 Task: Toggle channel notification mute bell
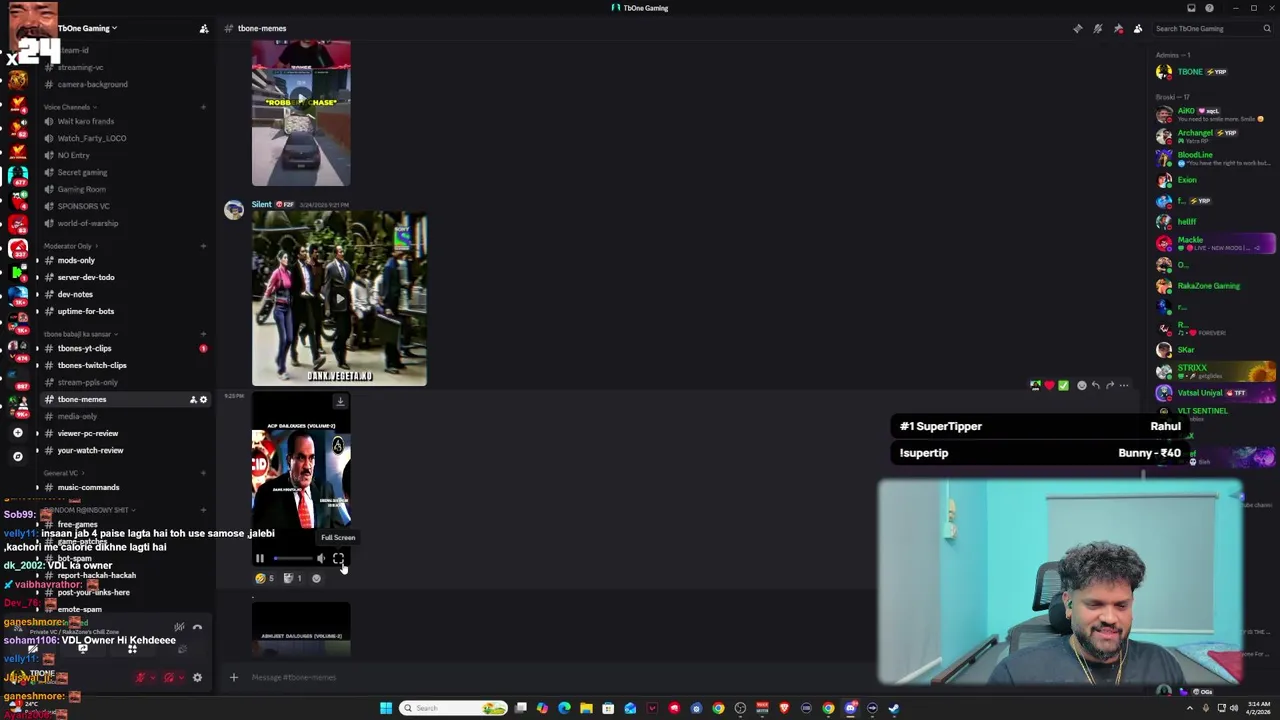coord(1098,28)
